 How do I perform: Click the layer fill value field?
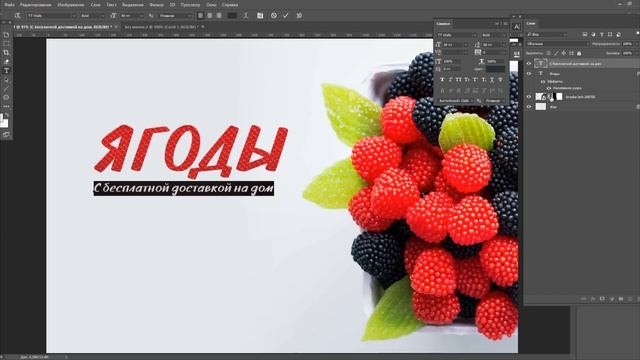pyautogui.click(x=628, y=53)
